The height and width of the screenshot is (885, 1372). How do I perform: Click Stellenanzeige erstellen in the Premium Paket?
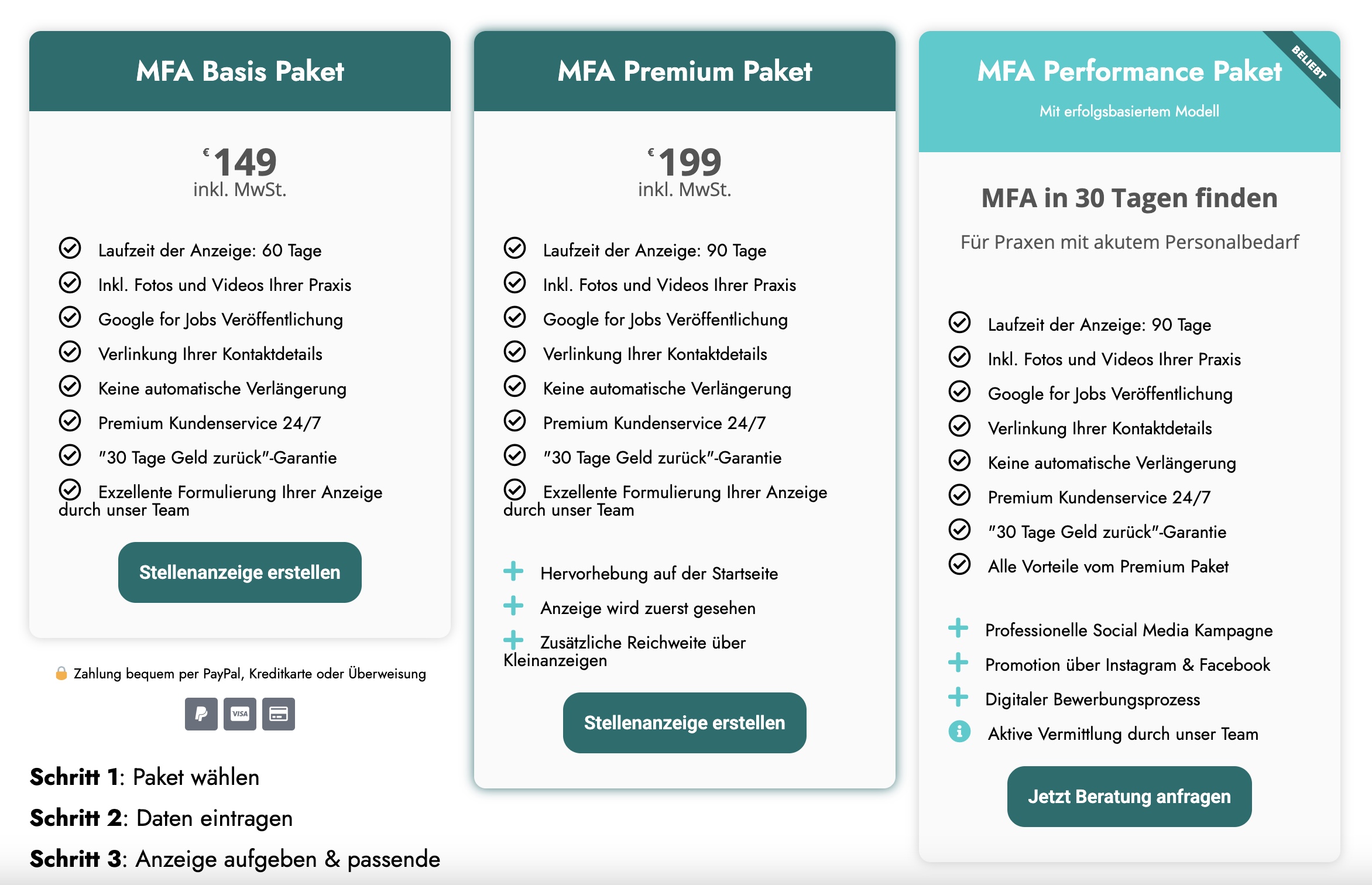684,723
